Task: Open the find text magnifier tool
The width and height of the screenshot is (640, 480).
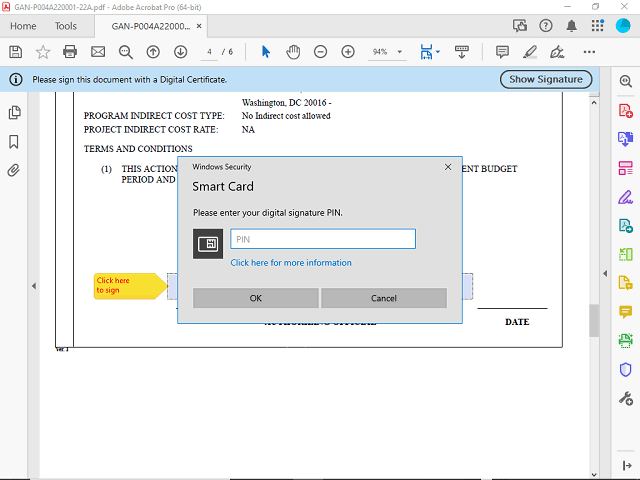Action: (126, 52)
